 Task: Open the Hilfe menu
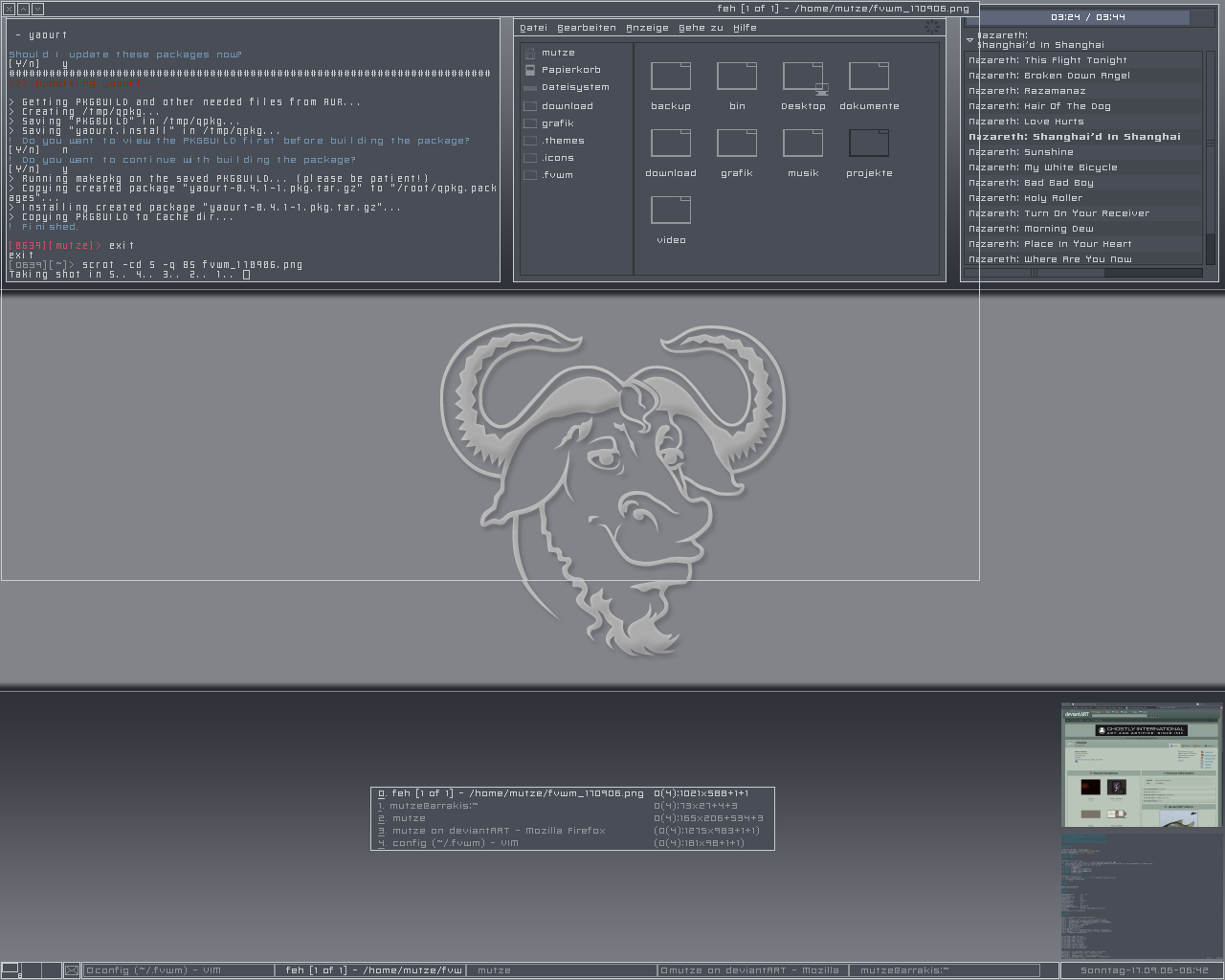(x=745, y=28)
